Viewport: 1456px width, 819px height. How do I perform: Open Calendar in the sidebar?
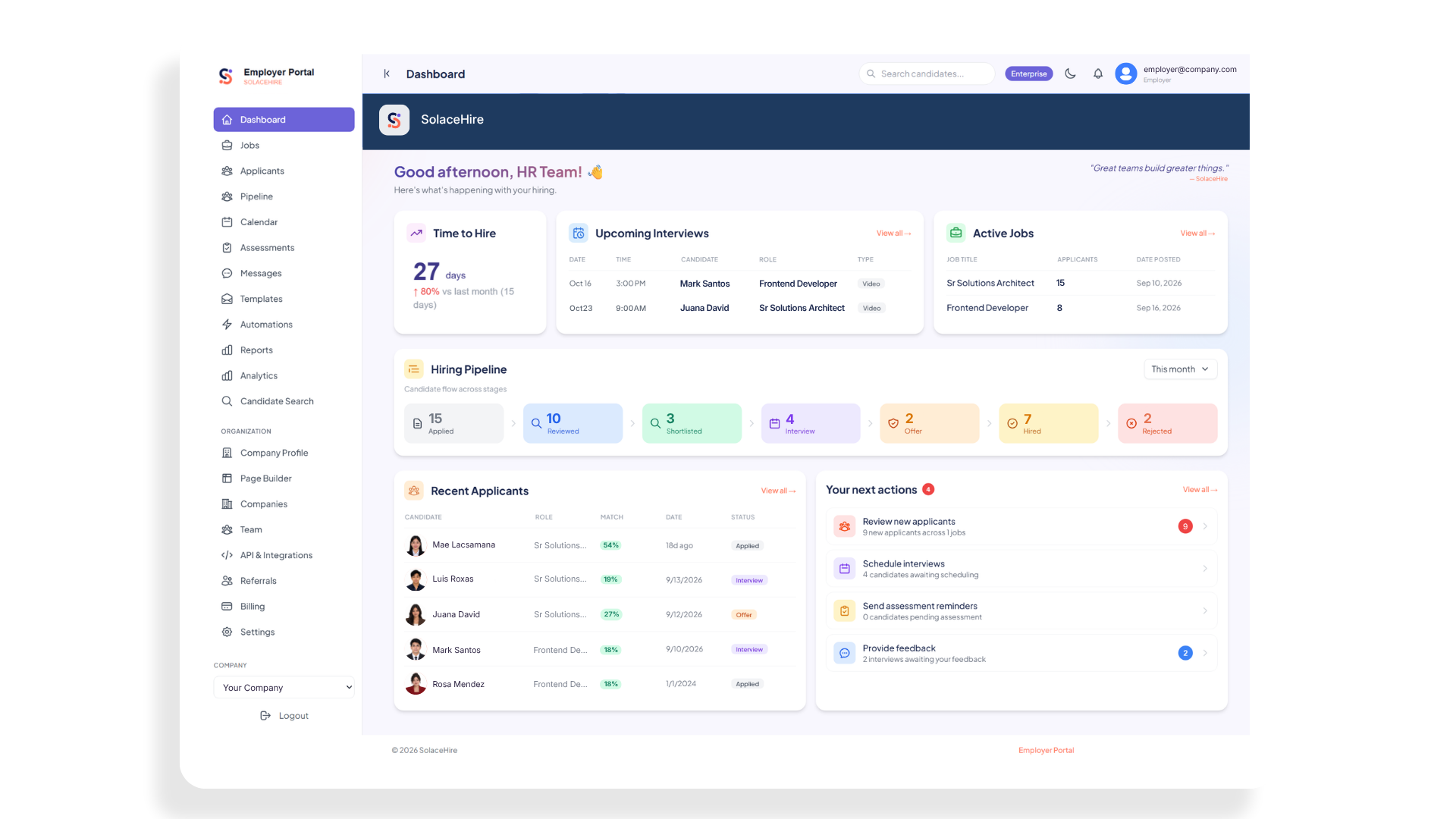click(284, 222)
